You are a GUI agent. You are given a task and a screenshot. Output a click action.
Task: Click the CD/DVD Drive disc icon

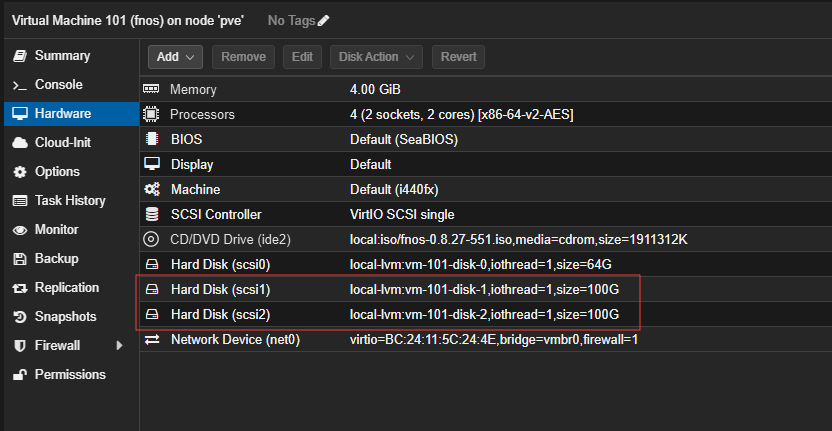[x=152, y=239]
